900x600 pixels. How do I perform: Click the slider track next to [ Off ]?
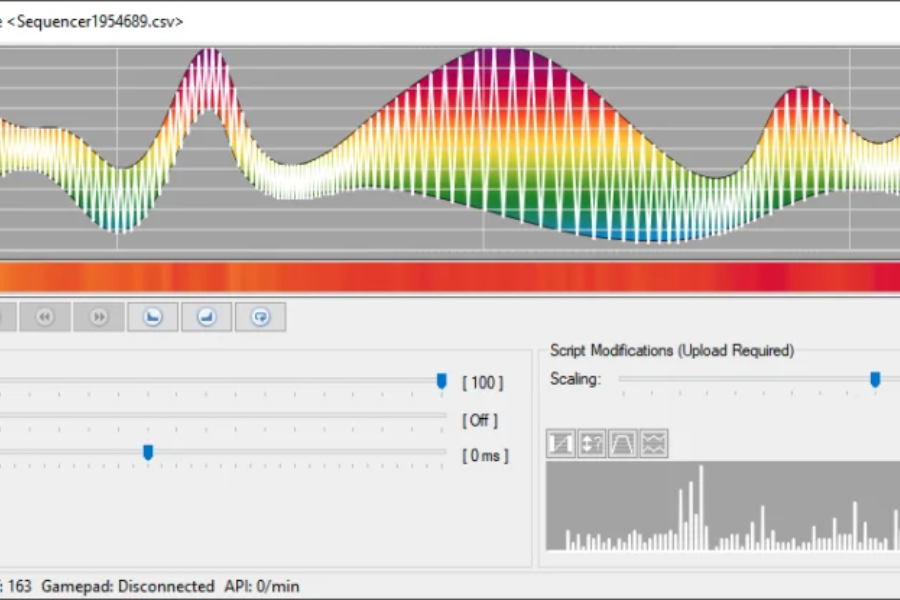223,415
